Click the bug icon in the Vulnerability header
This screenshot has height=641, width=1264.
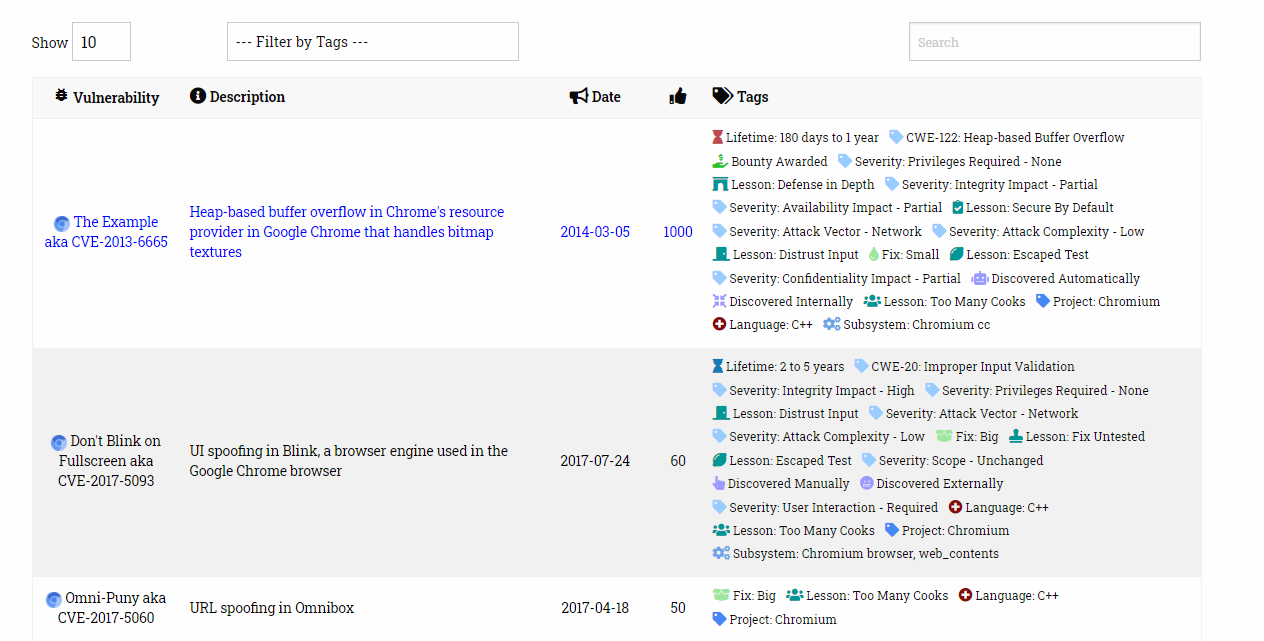[59, 96]
